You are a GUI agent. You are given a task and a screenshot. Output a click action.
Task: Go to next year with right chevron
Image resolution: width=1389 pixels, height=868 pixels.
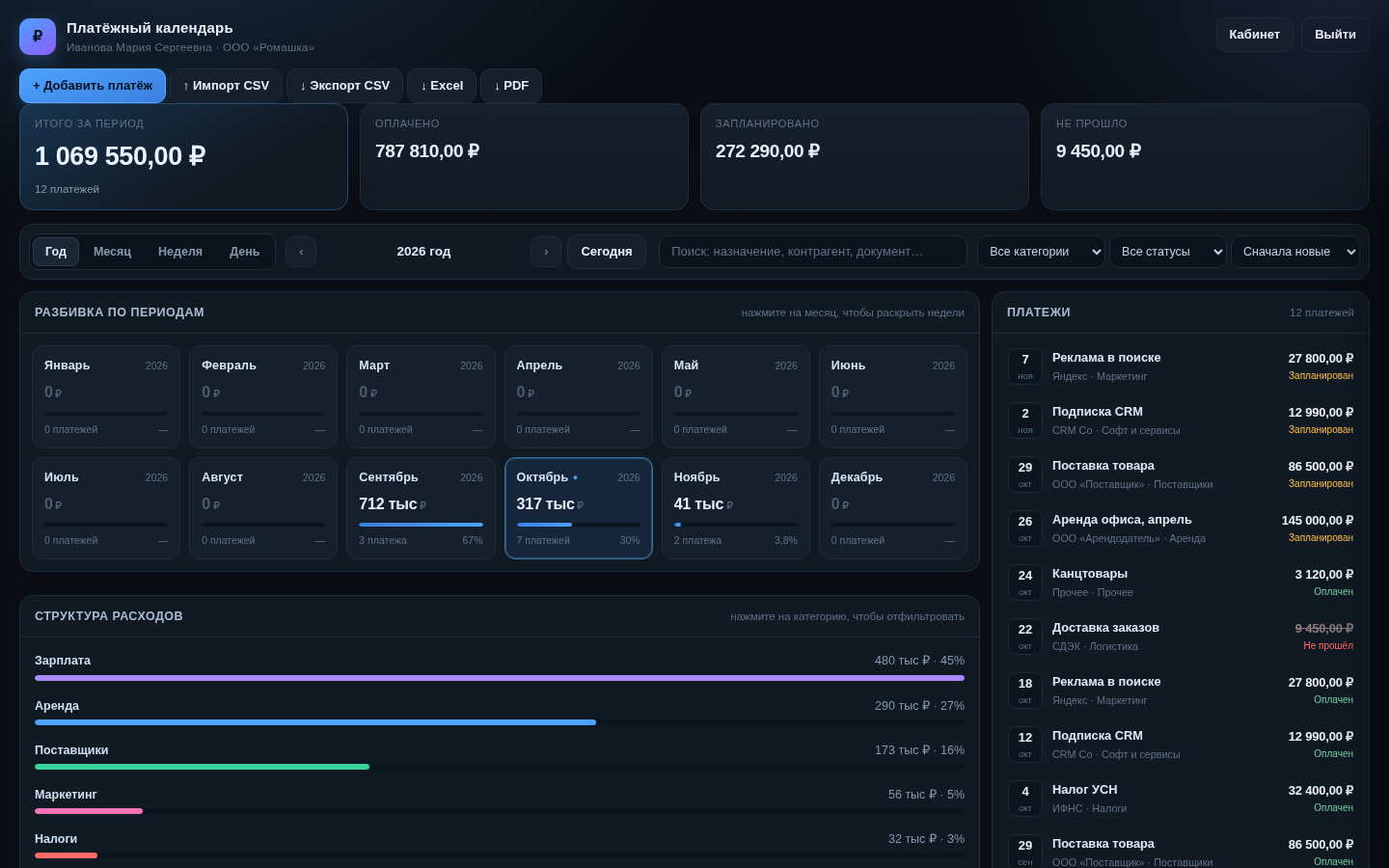[546, 252]
